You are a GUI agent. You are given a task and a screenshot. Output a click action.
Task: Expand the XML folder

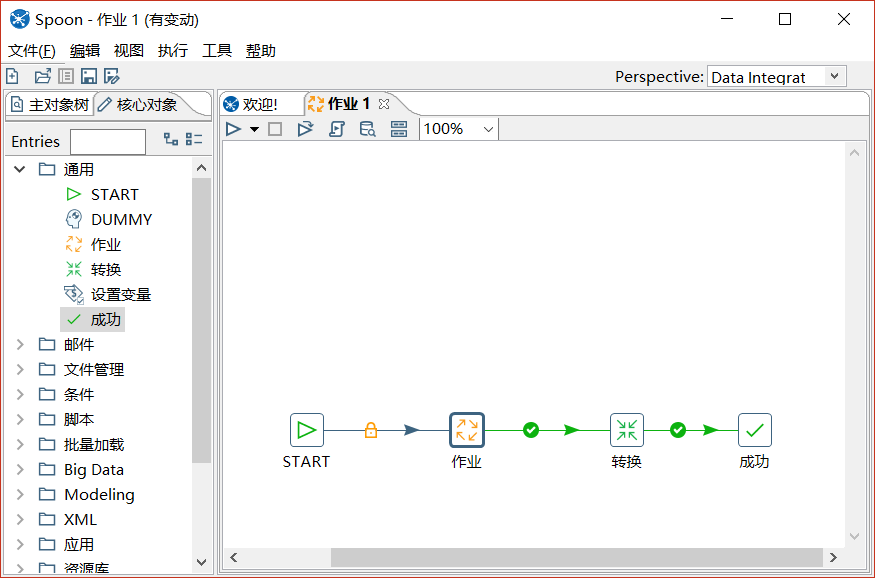tap(20, 519)
